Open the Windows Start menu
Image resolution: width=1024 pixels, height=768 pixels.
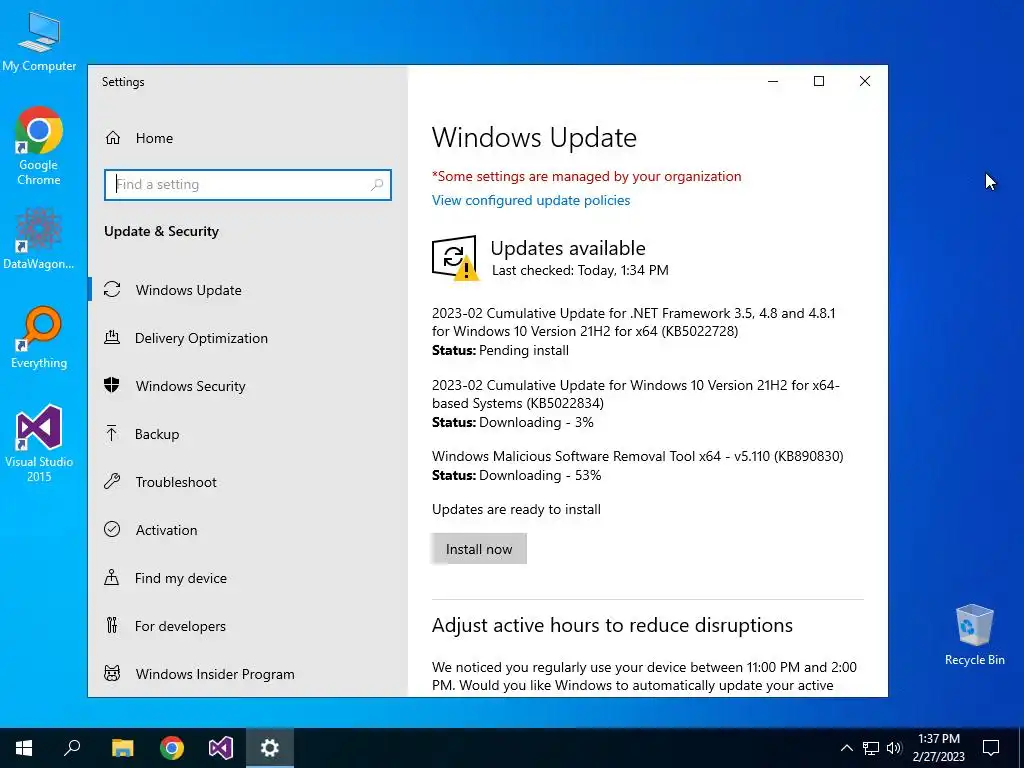point(24,748)
